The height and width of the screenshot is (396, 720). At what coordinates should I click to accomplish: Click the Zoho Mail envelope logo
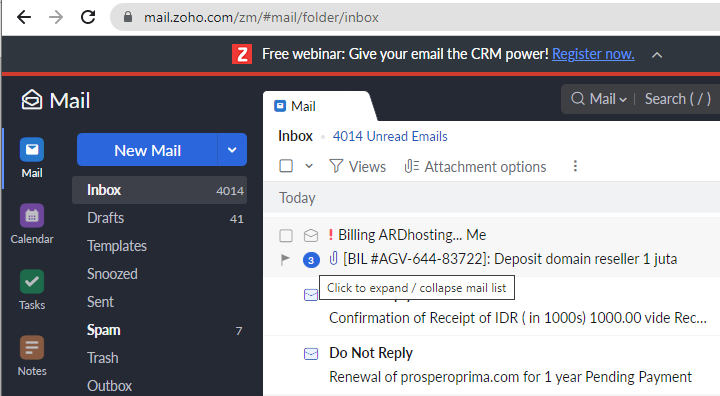pyautogui.click(x=32, y=100)
